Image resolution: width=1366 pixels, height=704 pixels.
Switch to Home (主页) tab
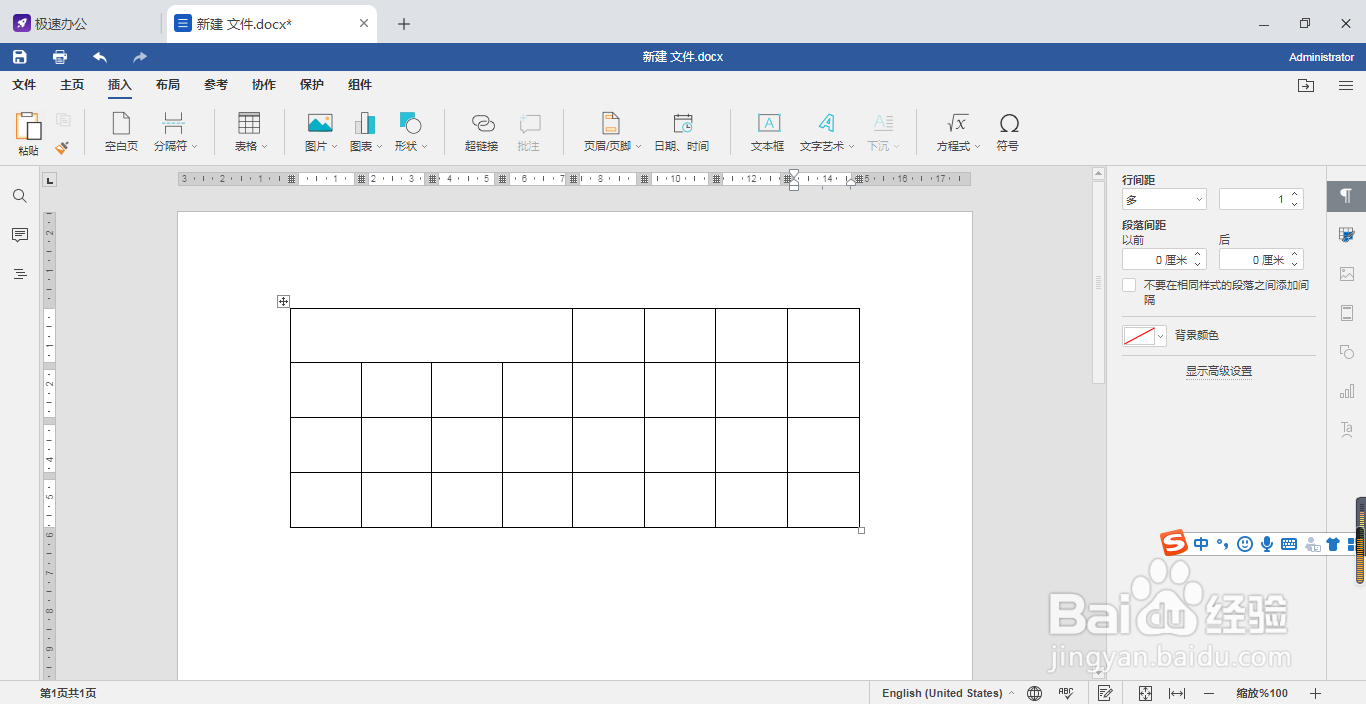point(72,85)
